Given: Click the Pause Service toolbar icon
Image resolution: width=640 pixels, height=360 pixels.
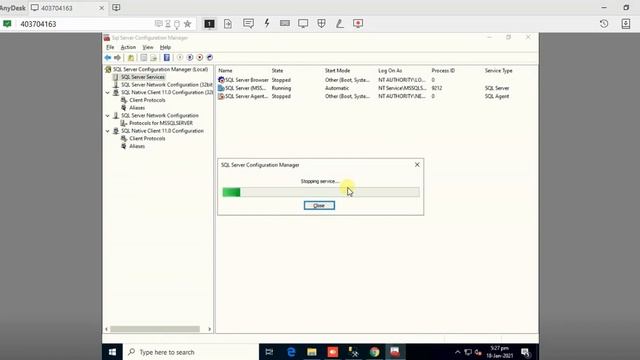Looking at the screenshot, I should point(190,58).
